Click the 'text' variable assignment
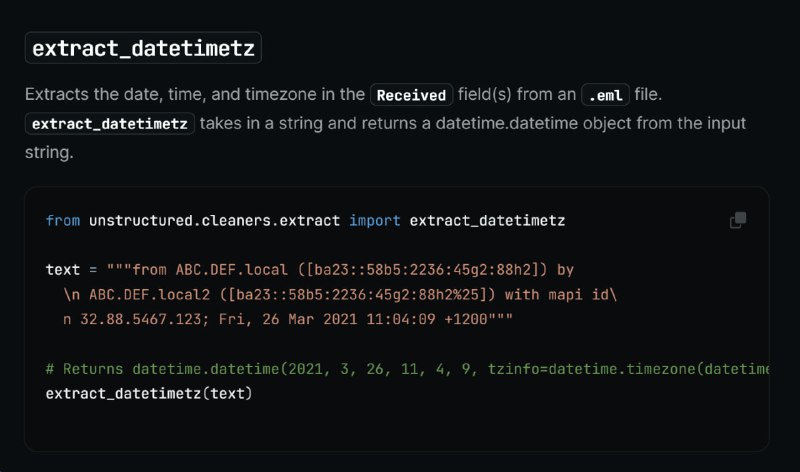The image size is (800, 472). click(63, 269)
